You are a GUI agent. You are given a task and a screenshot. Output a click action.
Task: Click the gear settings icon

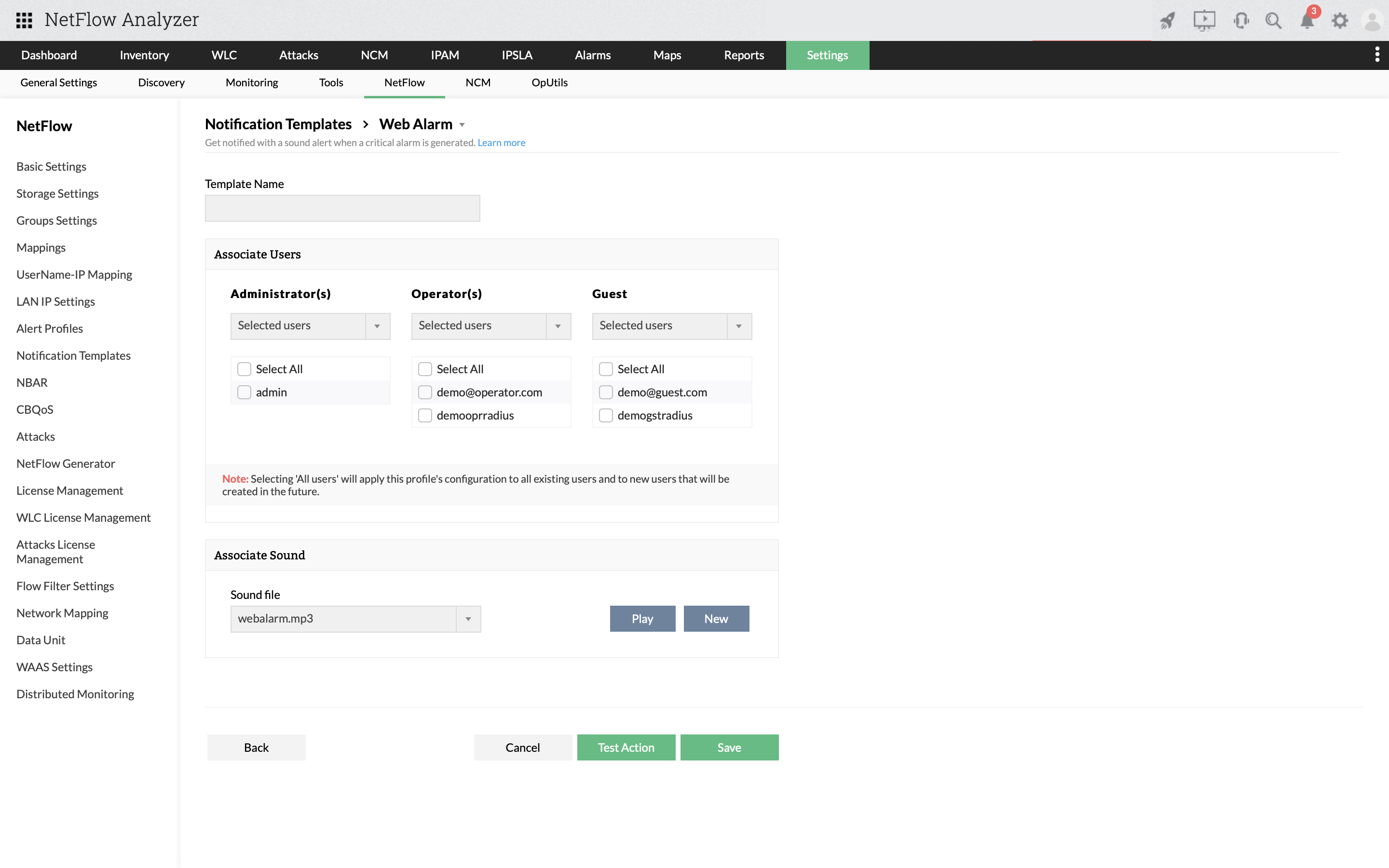tap(1340, 21)
